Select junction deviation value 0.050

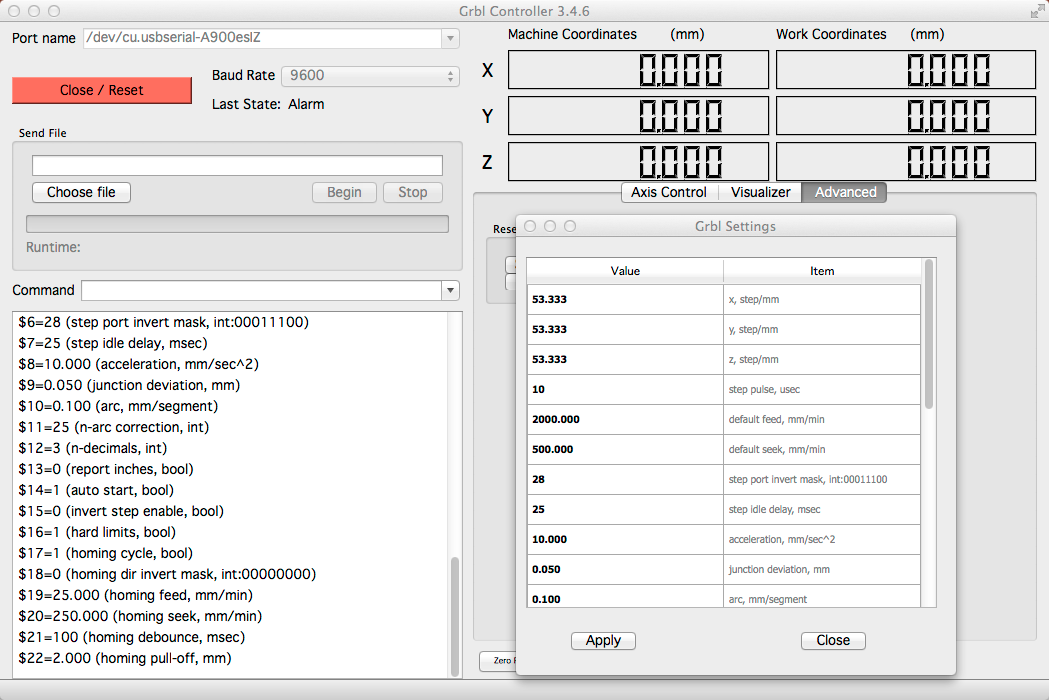[625, 570]
